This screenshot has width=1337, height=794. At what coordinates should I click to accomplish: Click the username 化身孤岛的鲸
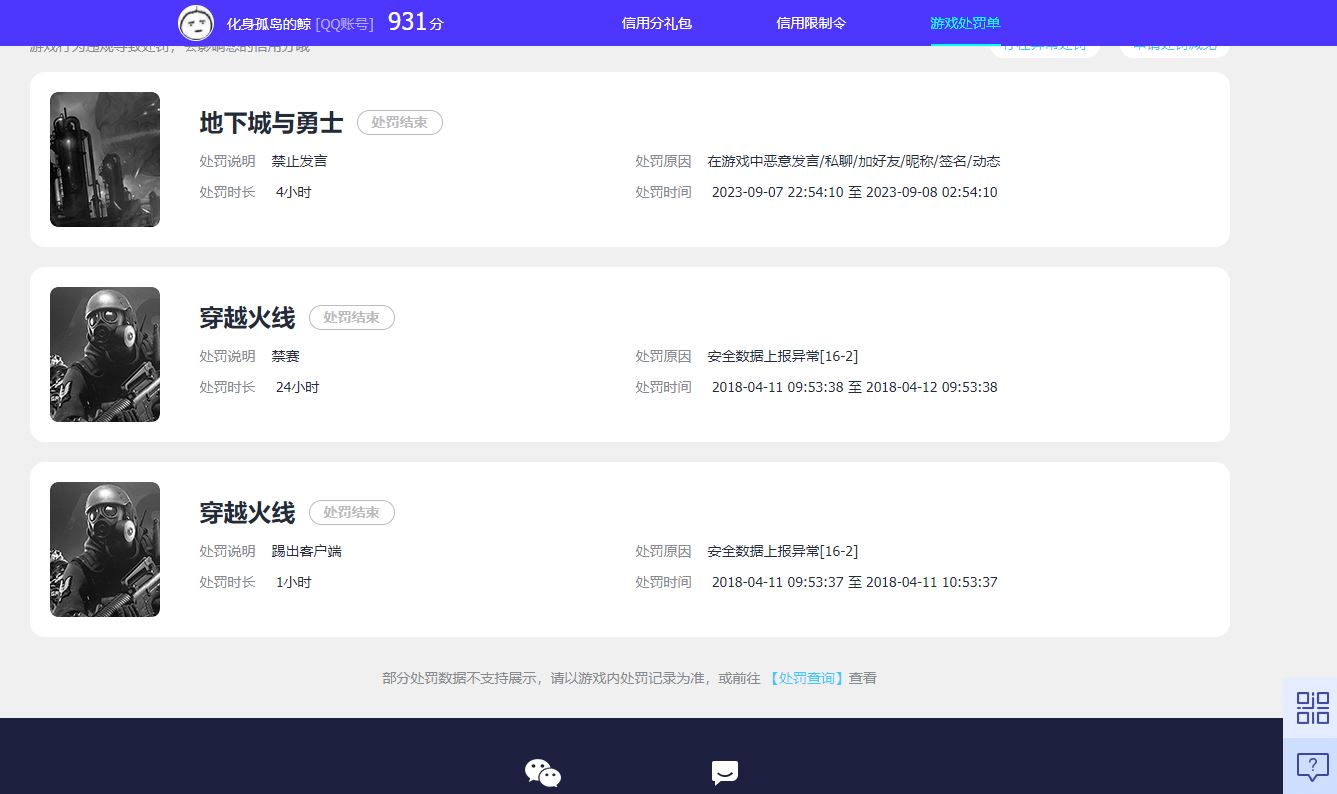click(x=269, y=23)
